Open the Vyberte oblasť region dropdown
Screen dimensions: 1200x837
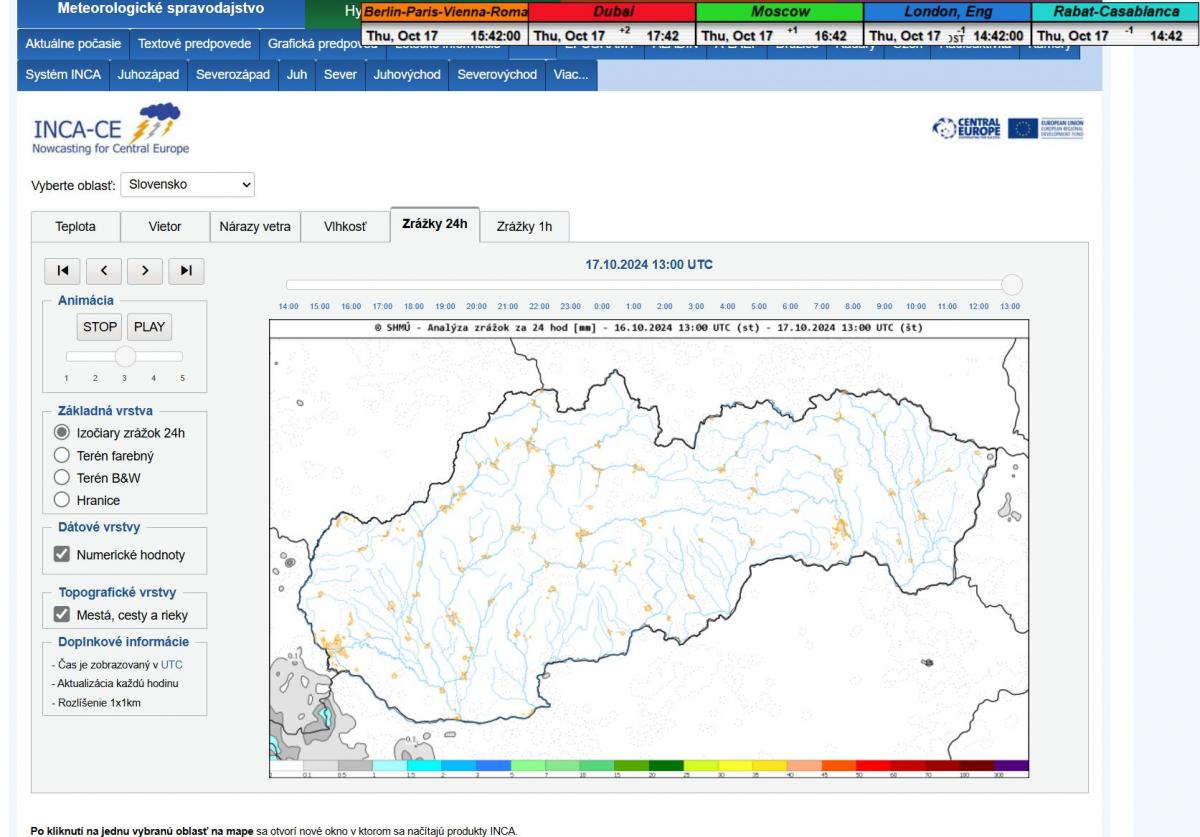(188, 185)
